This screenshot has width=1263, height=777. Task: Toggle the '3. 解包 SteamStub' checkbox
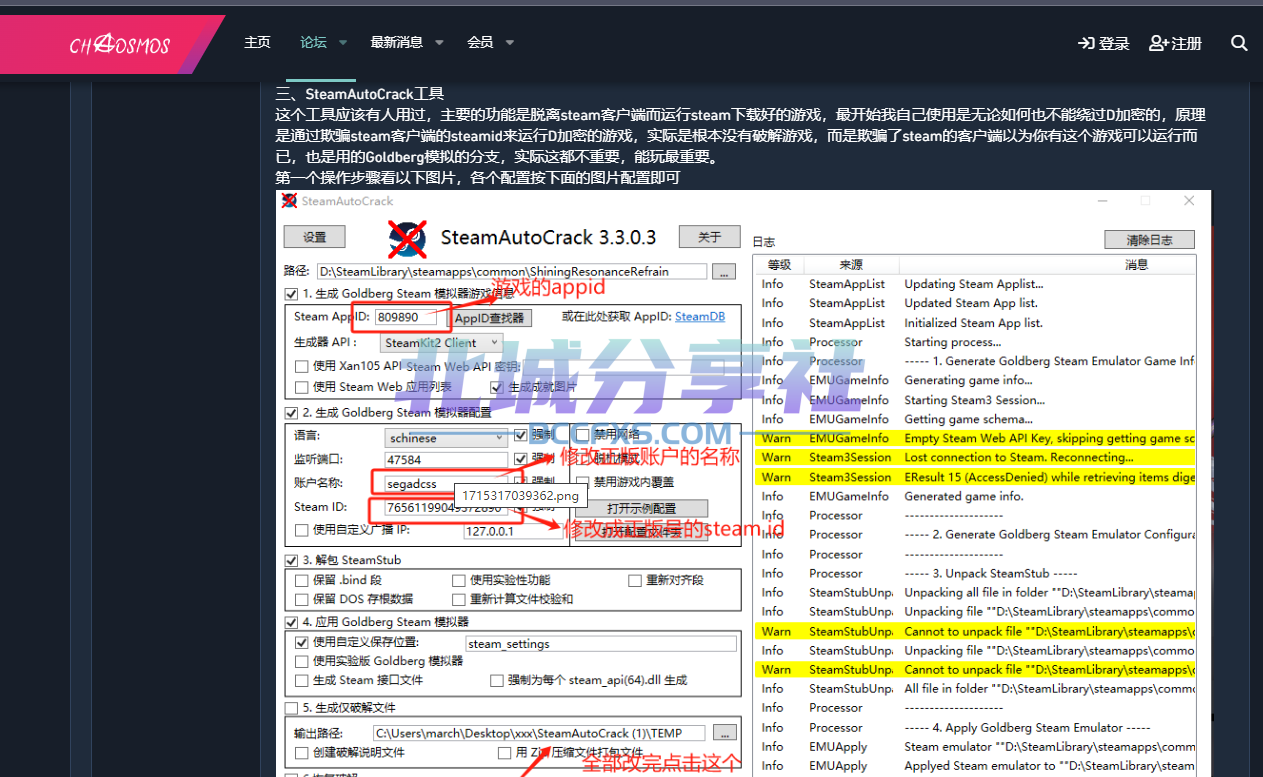[291, 560]
